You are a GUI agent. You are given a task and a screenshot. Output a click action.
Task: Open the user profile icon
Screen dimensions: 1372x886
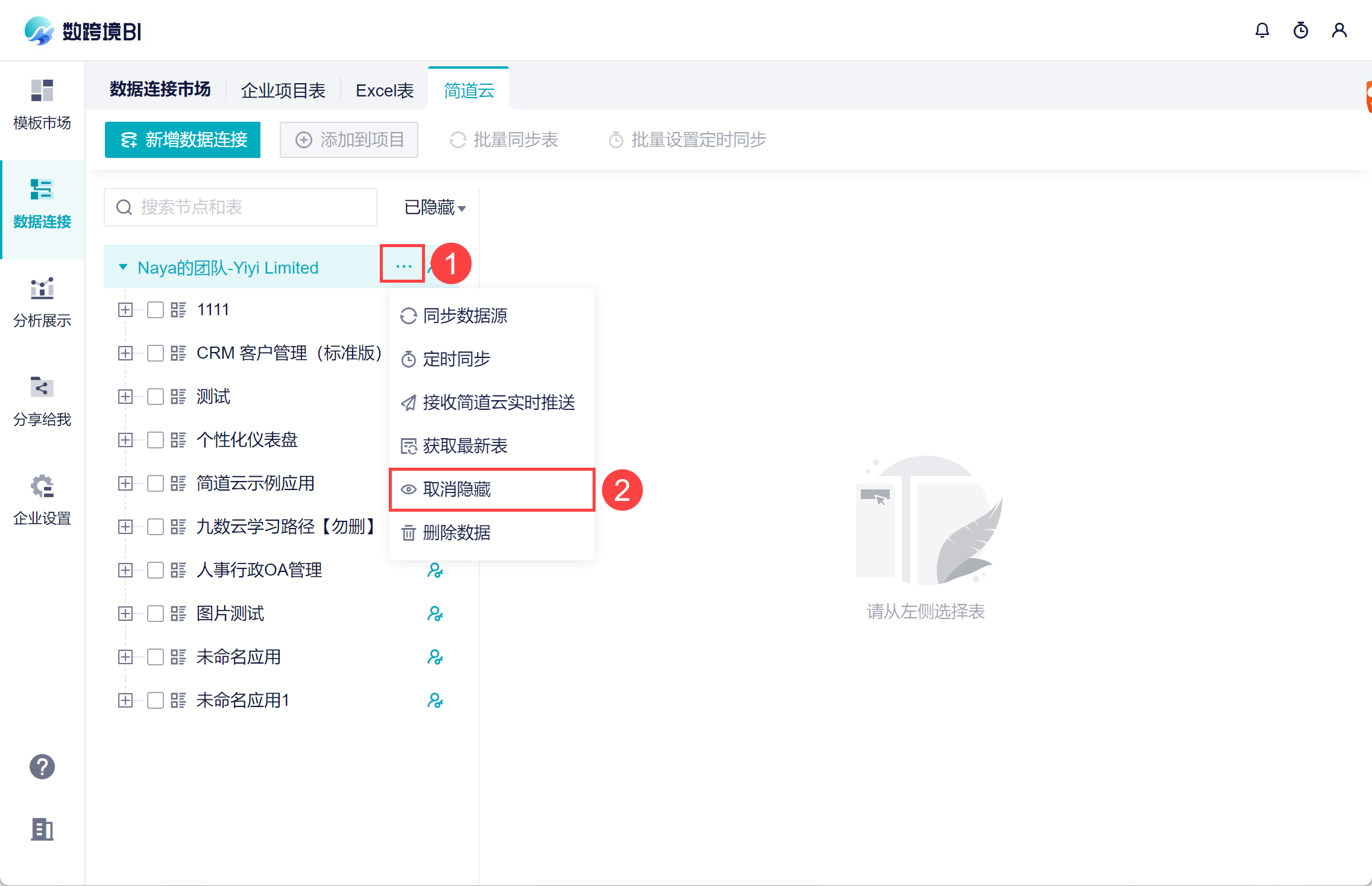(1339, 30)
